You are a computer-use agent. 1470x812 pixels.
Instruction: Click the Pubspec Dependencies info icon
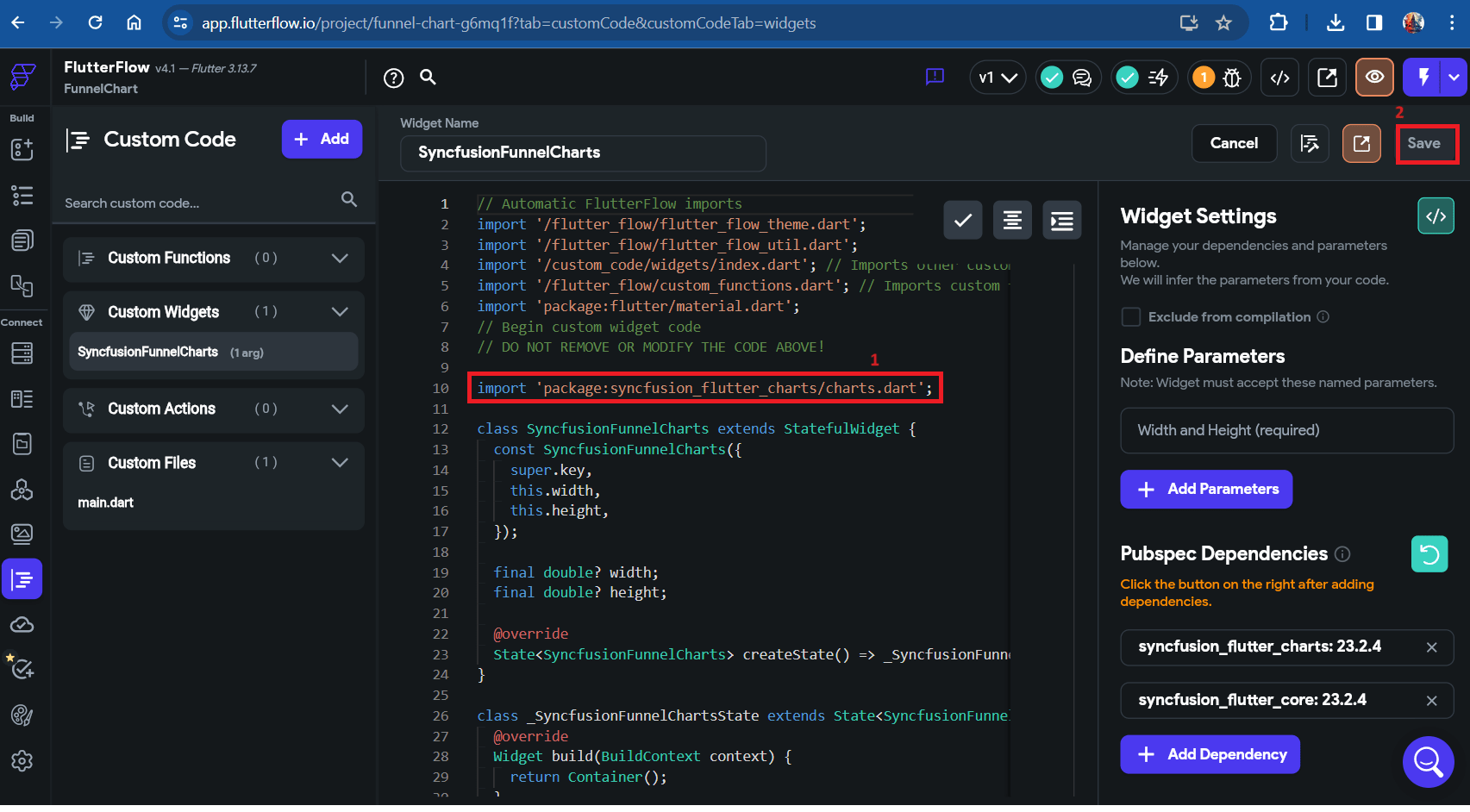(x=1342, y=554)
